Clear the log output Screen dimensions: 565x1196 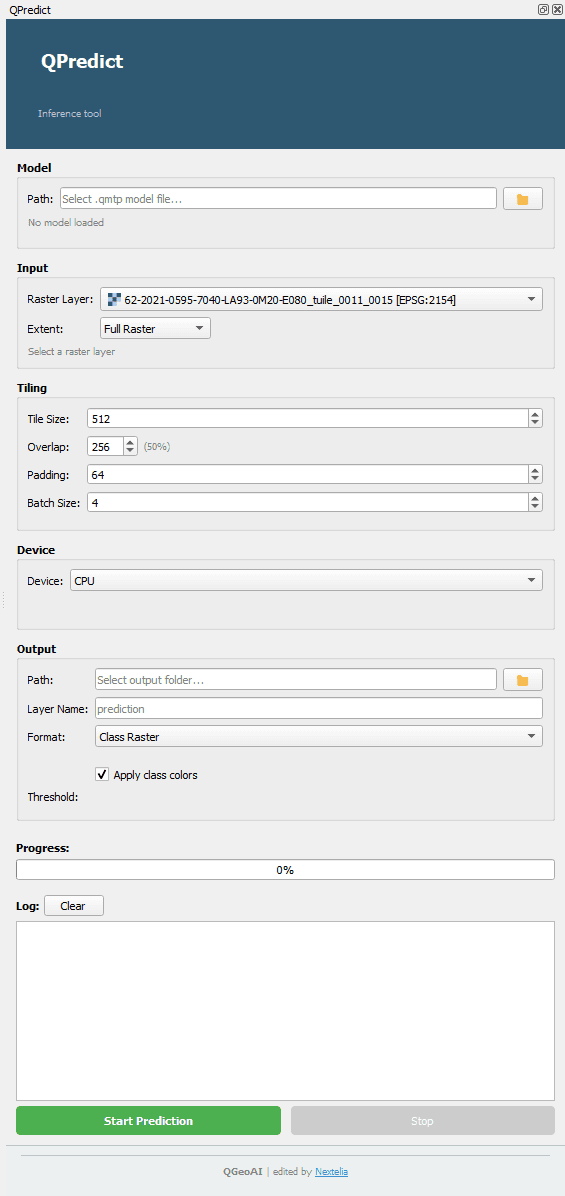73,906
